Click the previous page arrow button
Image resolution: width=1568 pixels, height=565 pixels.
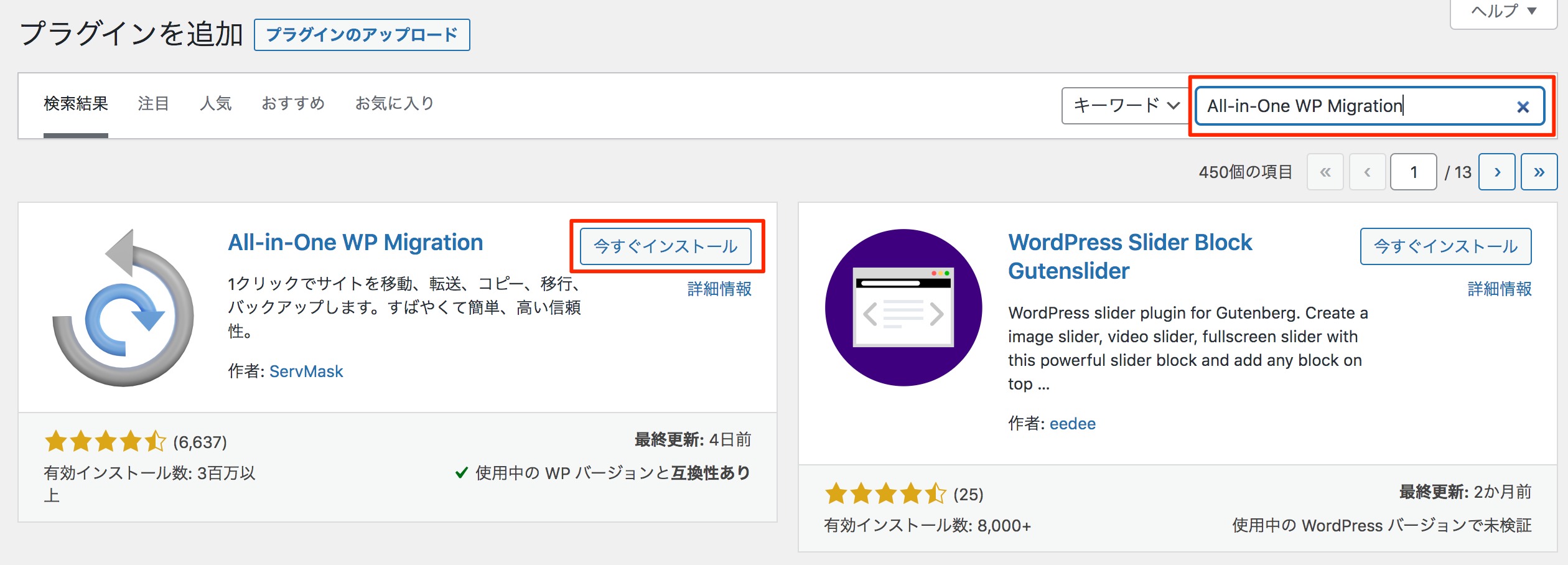[1367, 172]
